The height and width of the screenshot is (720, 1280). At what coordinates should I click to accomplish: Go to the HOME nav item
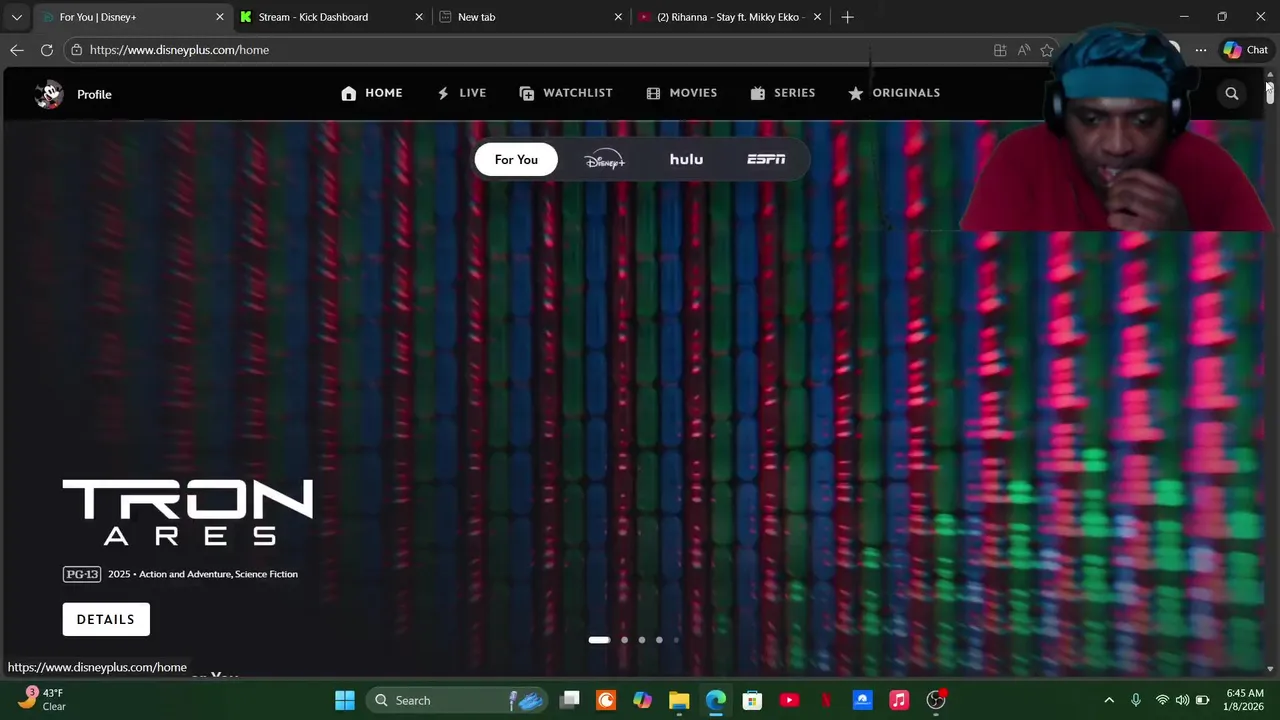(x=371, y=93)
